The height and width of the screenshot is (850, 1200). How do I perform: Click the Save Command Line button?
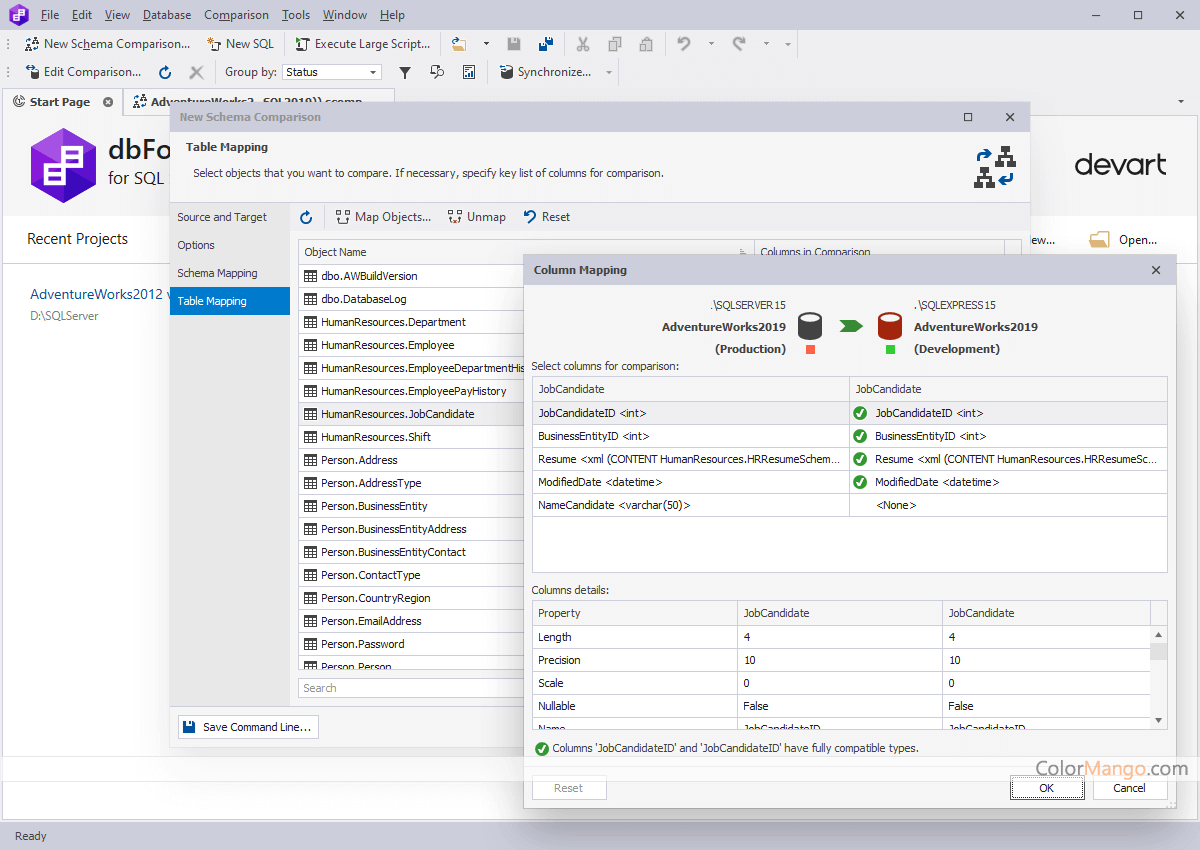248,727
